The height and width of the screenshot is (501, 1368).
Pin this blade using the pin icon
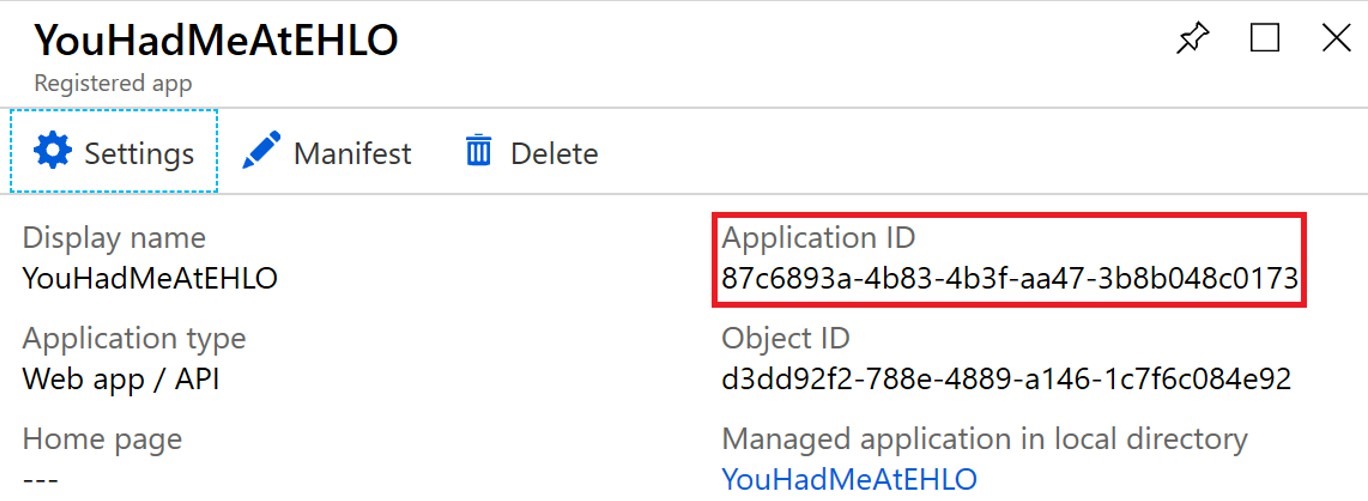tap(1192, 38)
